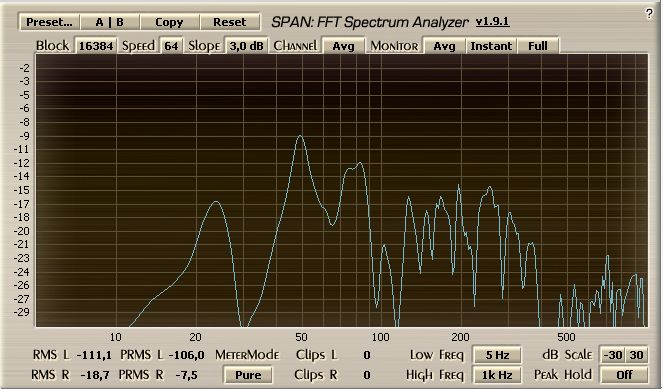The height and width of the screenshot is (389, 663).
Task: Click the spectrum peak near 50 Hz
Action: 301,136
